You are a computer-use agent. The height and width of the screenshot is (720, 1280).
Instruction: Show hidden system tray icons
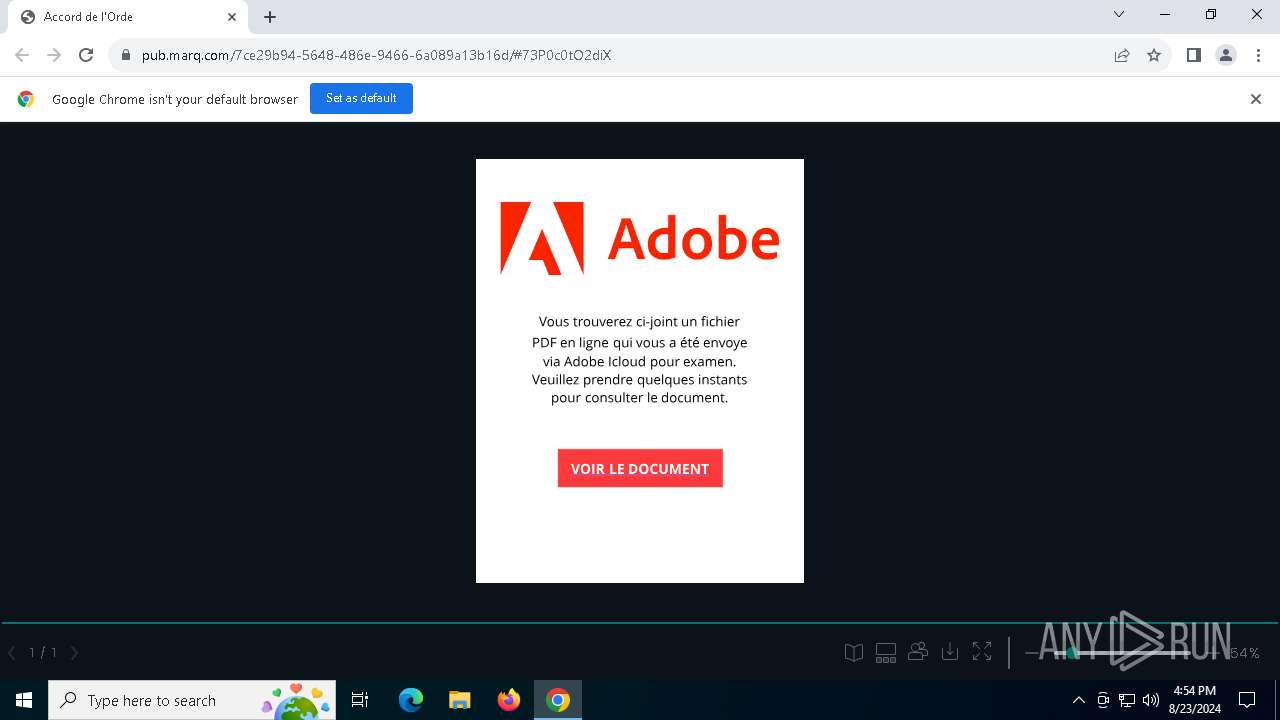point(1079,700)
